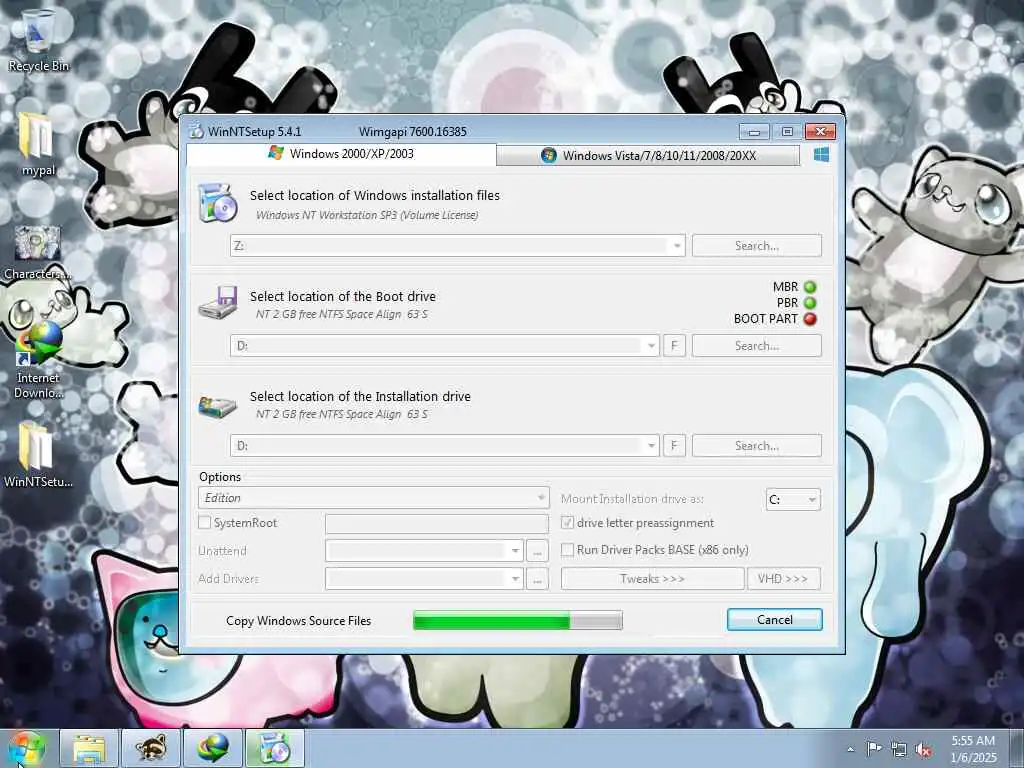Screen dimensions: 1024x768
Task: Click the red BOOT PART status light
Action: tap(810, 319)
